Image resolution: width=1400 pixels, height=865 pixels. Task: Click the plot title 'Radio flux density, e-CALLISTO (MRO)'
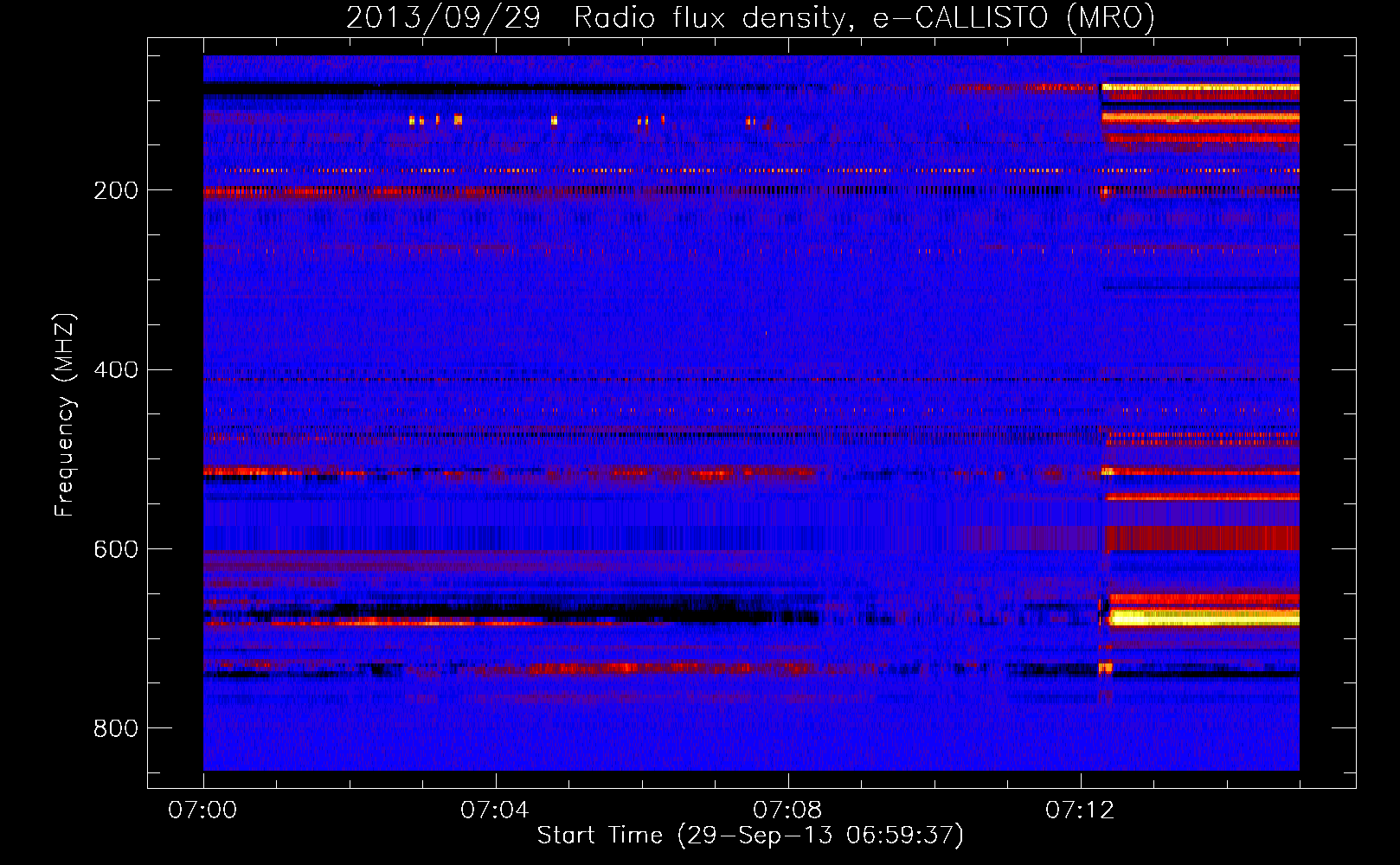[864, 17]
